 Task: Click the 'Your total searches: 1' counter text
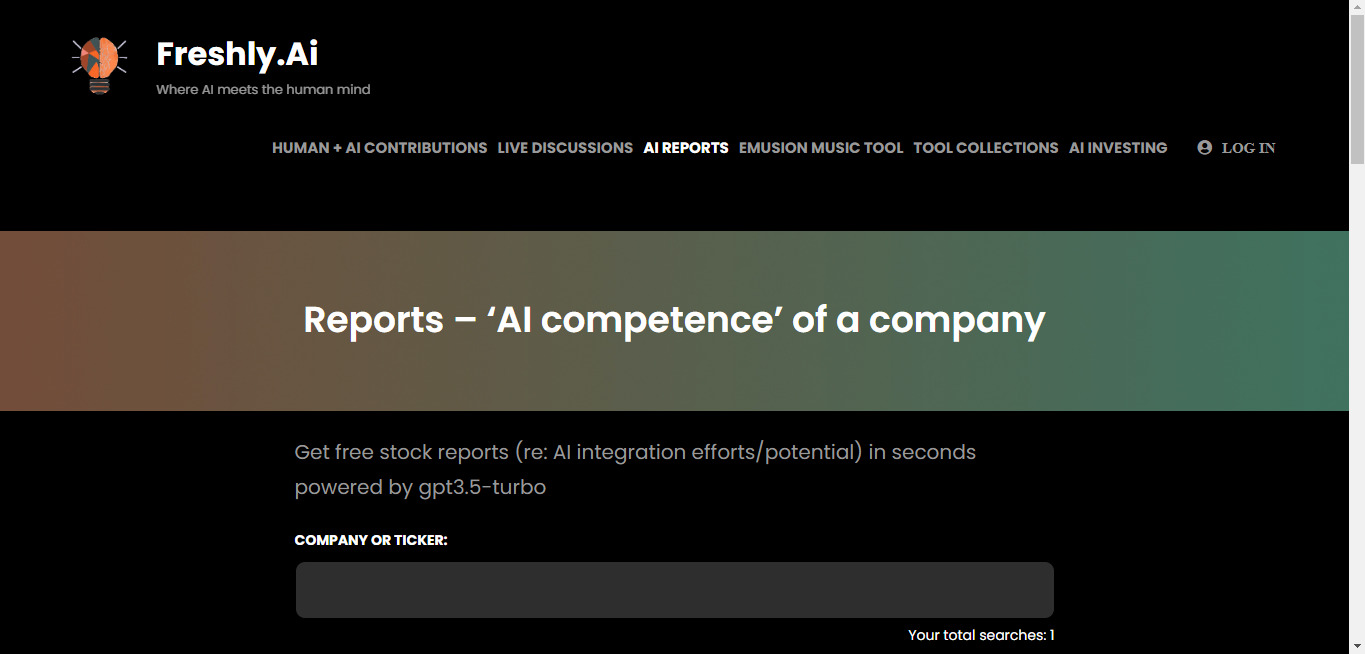(981, 635)
